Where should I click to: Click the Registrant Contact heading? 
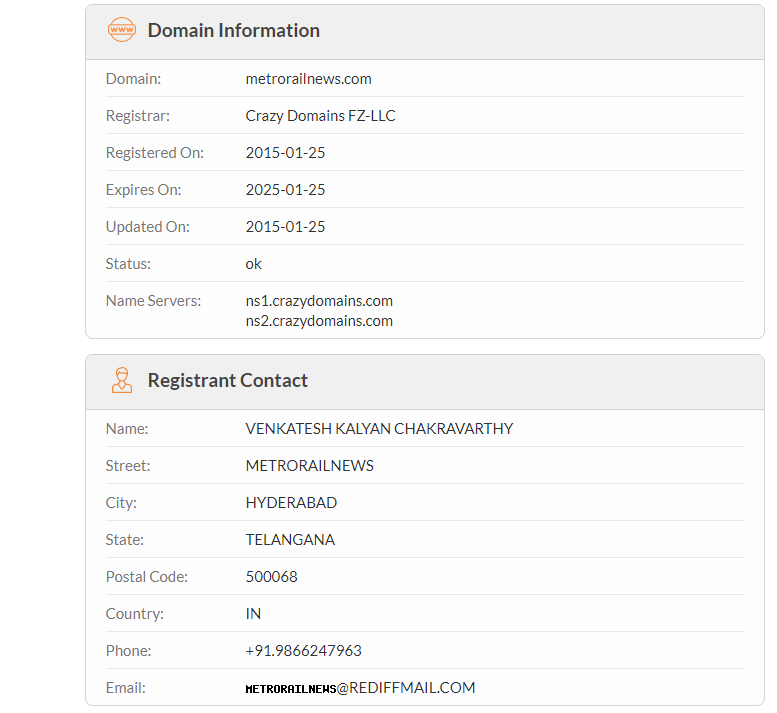point(227,380)
